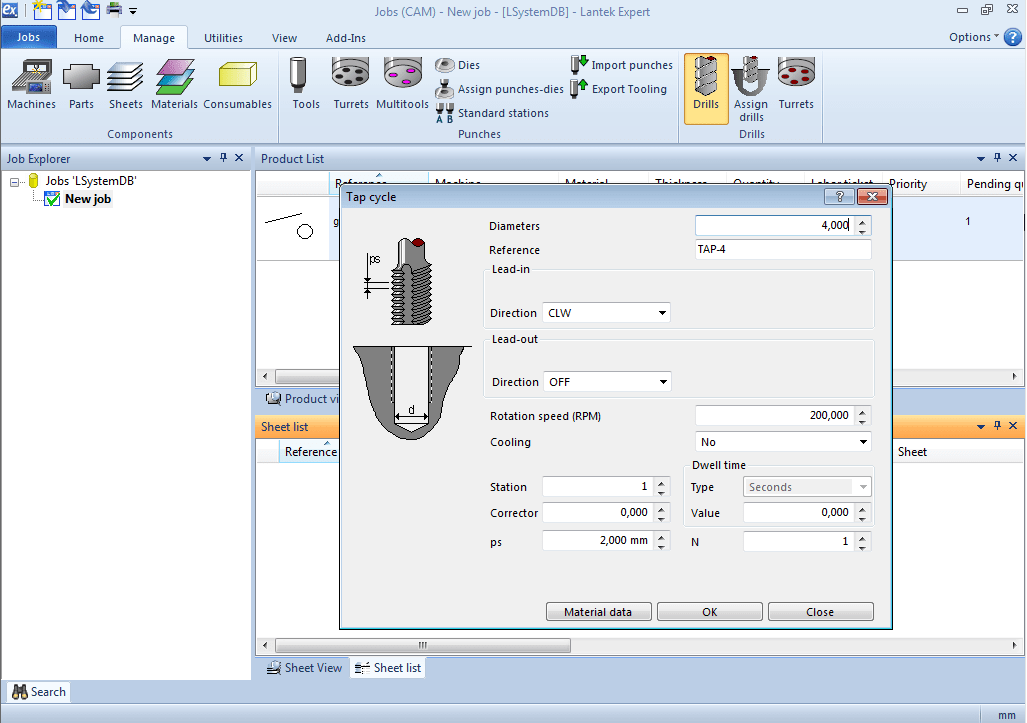The width and height of the screenshot is (1027, 723).
Task: Pin the Product List panel
Action: click(998, 158)
